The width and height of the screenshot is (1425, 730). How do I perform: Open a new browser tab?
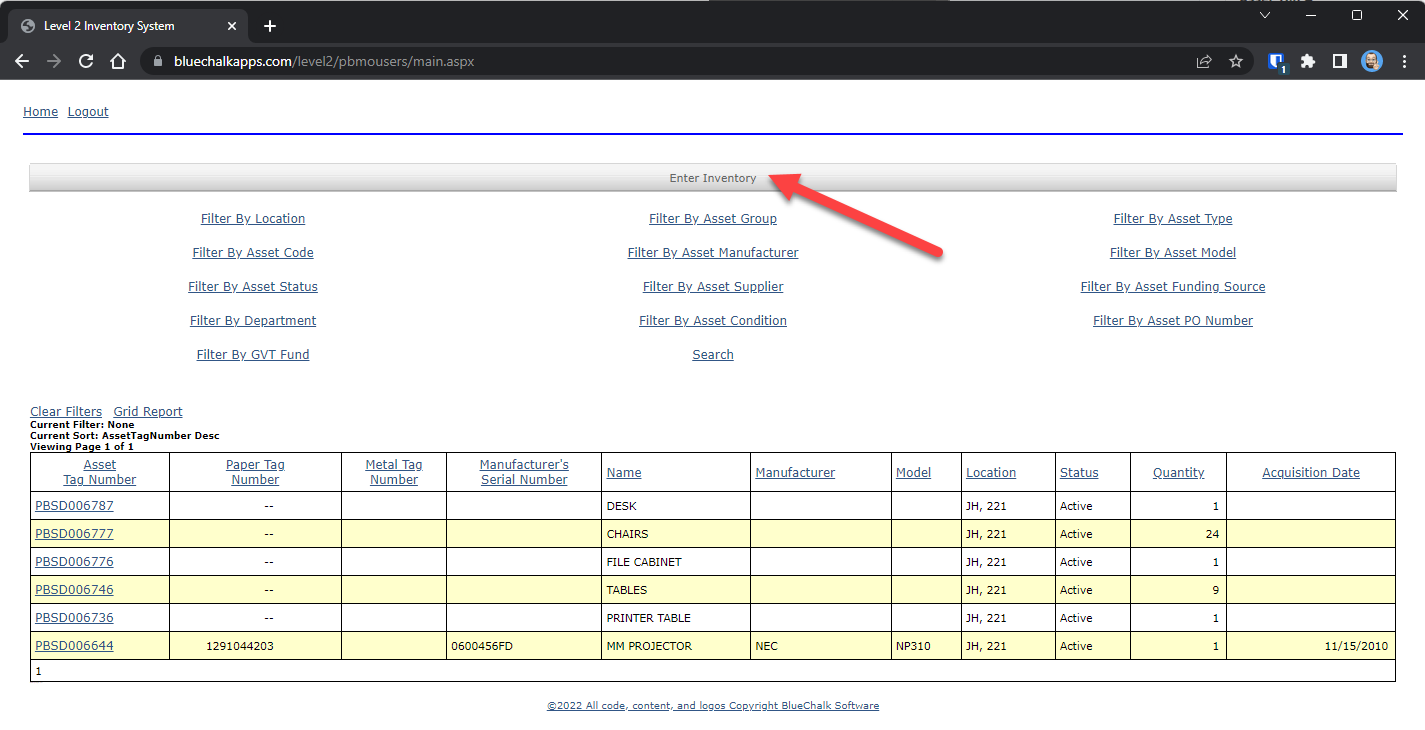[x=269, y=26]
